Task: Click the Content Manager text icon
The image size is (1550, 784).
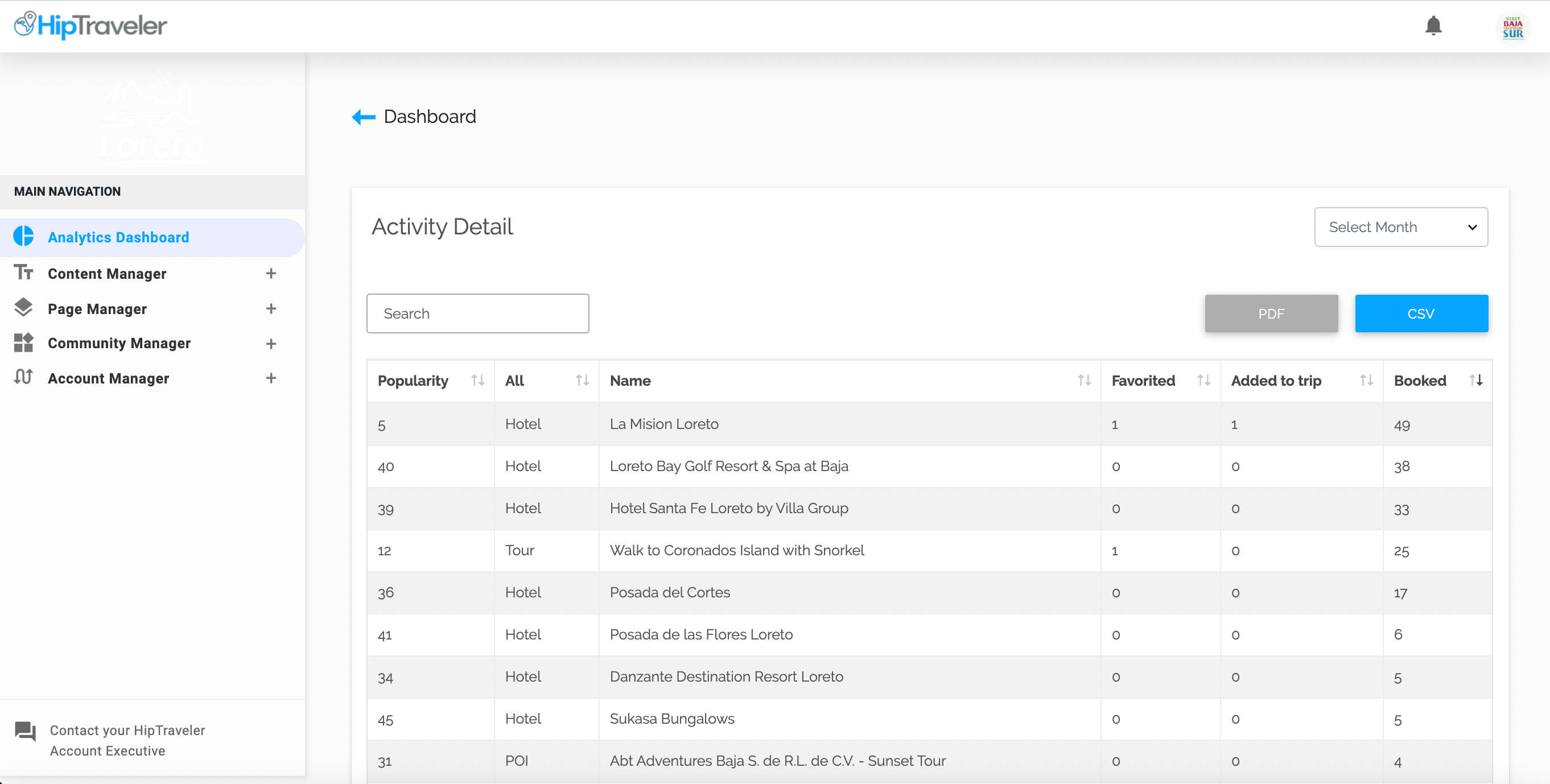Action: coord(23,273)
